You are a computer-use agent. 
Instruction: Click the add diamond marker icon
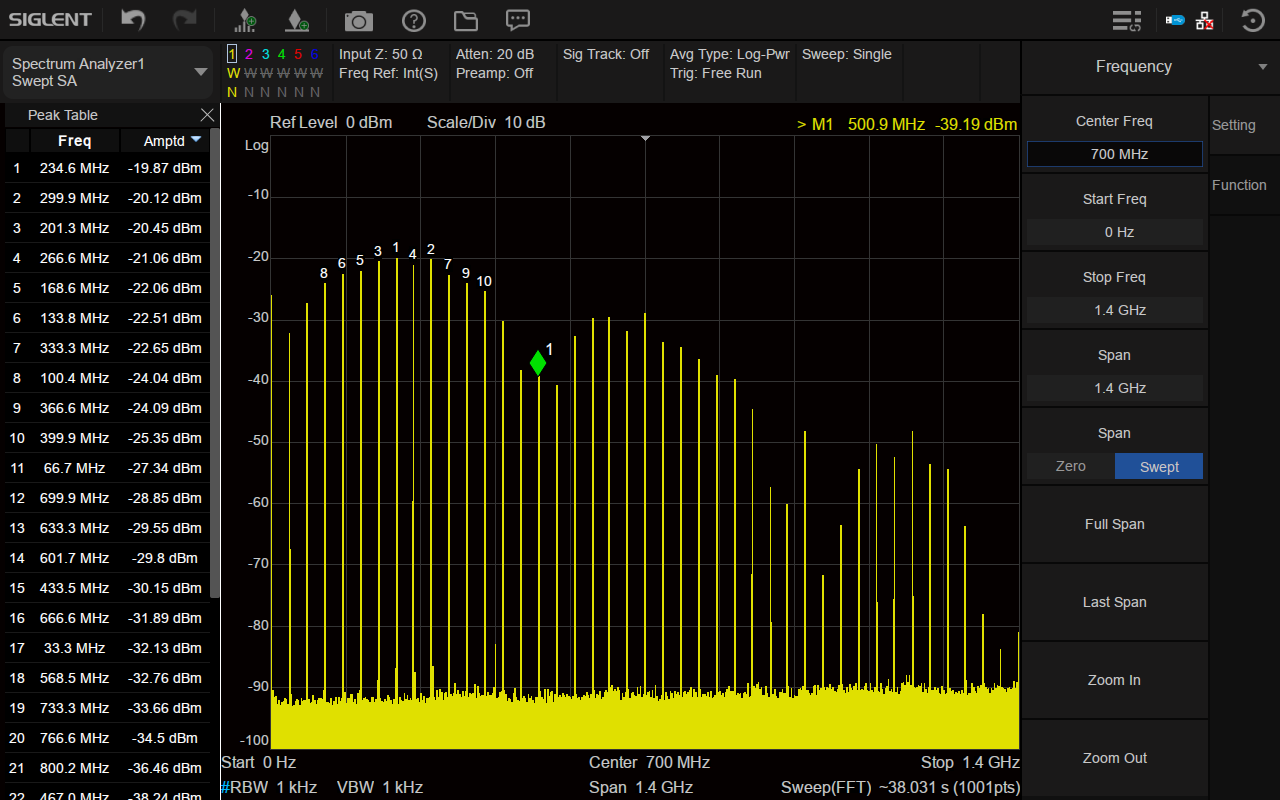[297, 20]
